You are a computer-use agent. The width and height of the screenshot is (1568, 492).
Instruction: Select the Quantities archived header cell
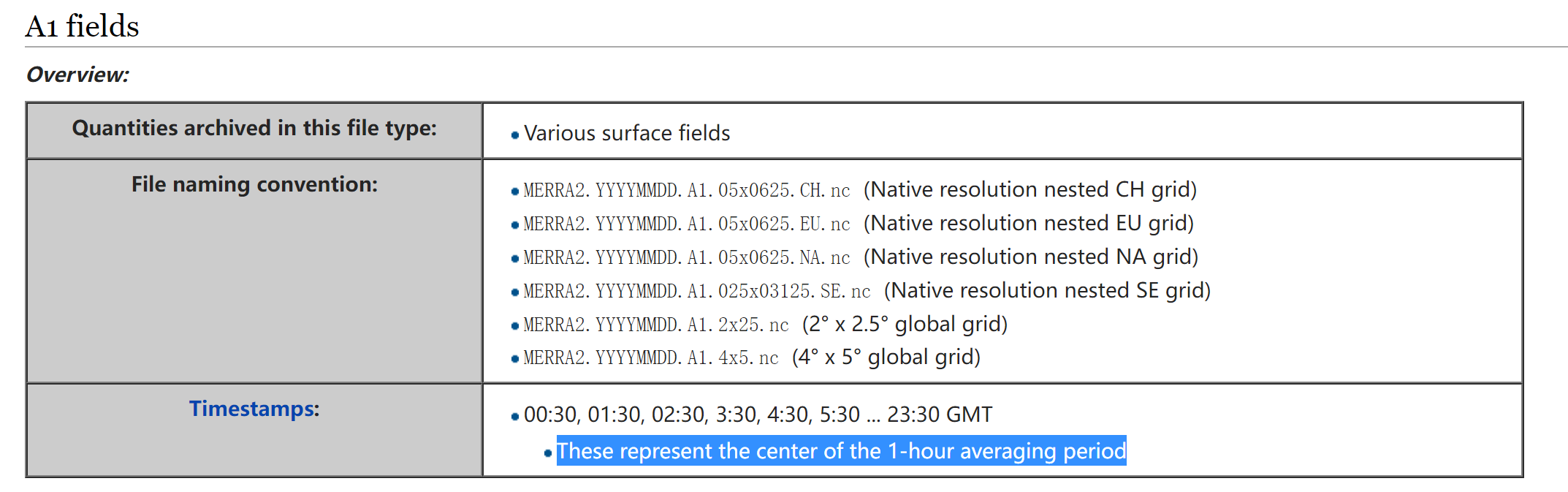pyautogui.click(x=254, y=129)
